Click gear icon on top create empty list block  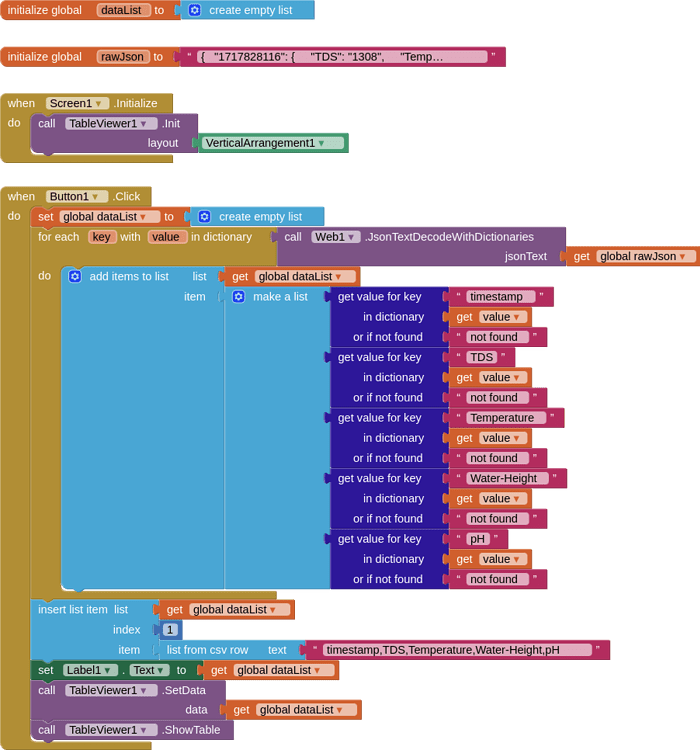(194, 10)
